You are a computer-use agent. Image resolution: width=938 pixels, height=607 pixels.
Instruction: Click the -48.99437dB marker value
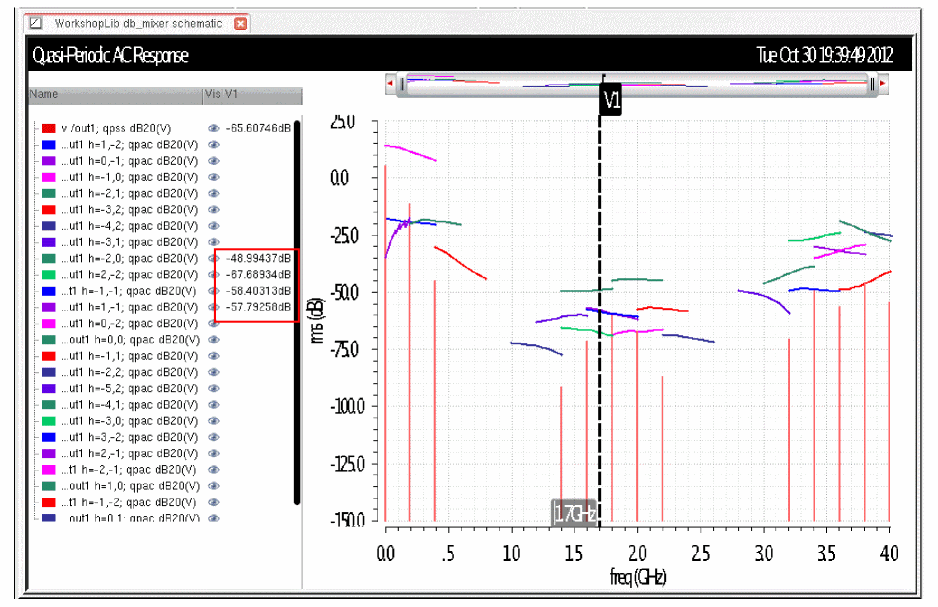[258, 258]
